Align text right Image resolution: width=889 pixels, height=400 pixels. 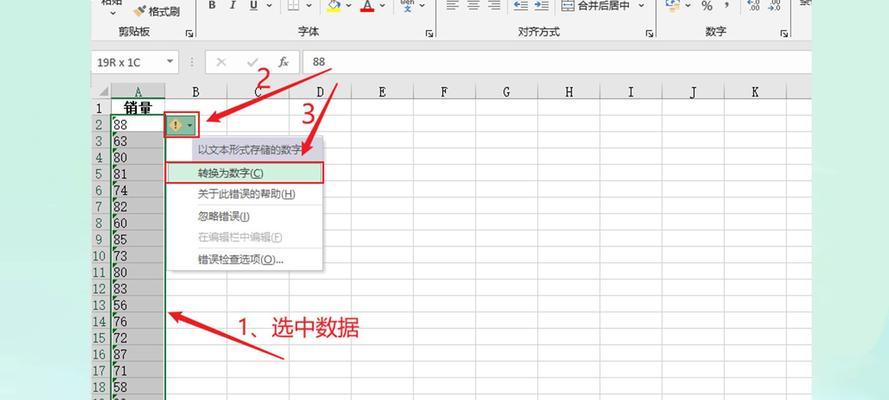coord(494,6)
